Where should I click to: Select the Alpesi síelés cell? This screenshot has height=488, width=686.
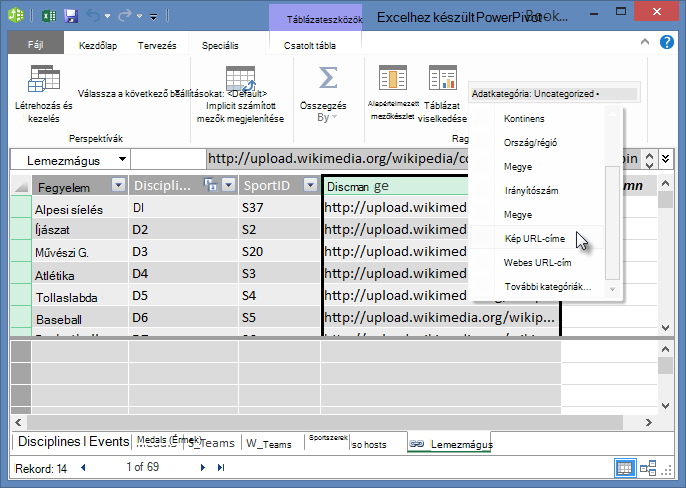[x=80, y=208]
